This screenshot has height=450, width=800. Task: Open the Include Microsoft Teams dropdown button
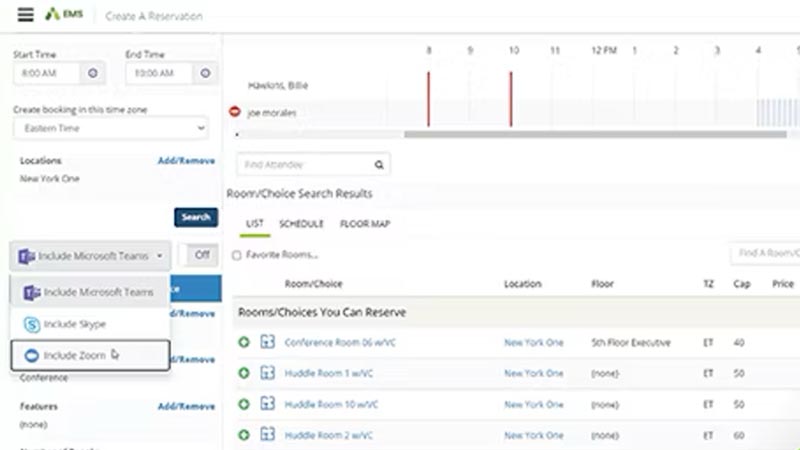click(91, 256)
